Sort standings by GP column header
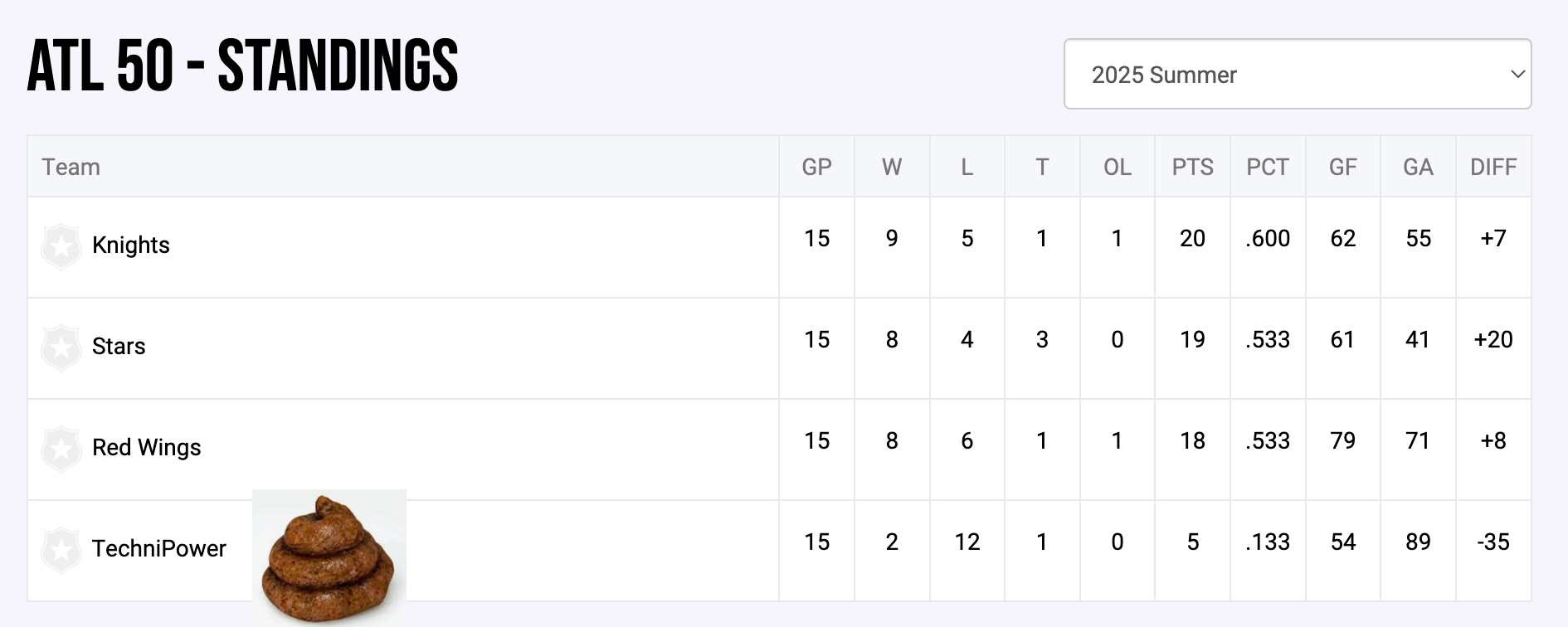The image size is (1568, 627). coord(816,168)
